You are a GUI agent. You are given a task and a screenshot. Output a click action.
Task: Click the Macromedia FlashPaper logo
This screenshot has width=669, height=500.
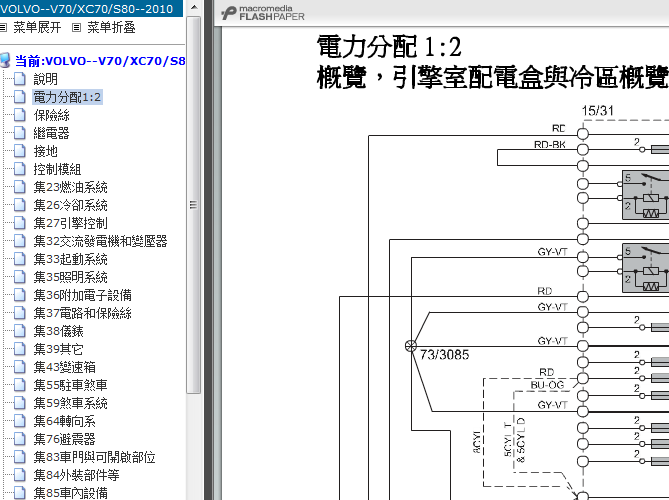coord(263,13)
